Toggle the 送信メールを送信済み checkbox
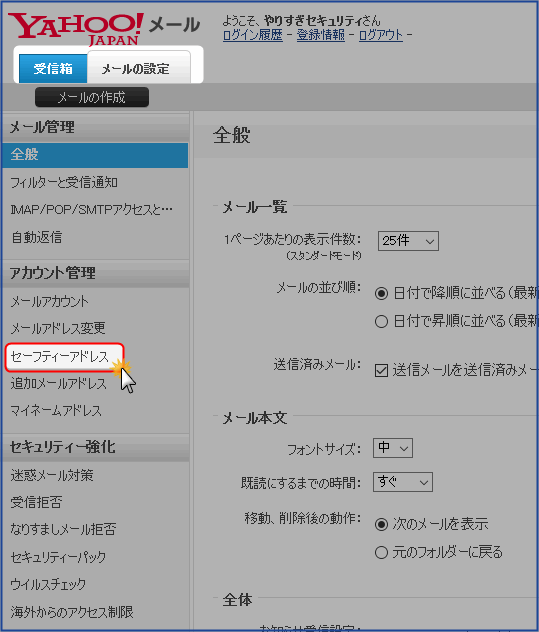Viewport: 539px width, 632px height. click(381, 370)
